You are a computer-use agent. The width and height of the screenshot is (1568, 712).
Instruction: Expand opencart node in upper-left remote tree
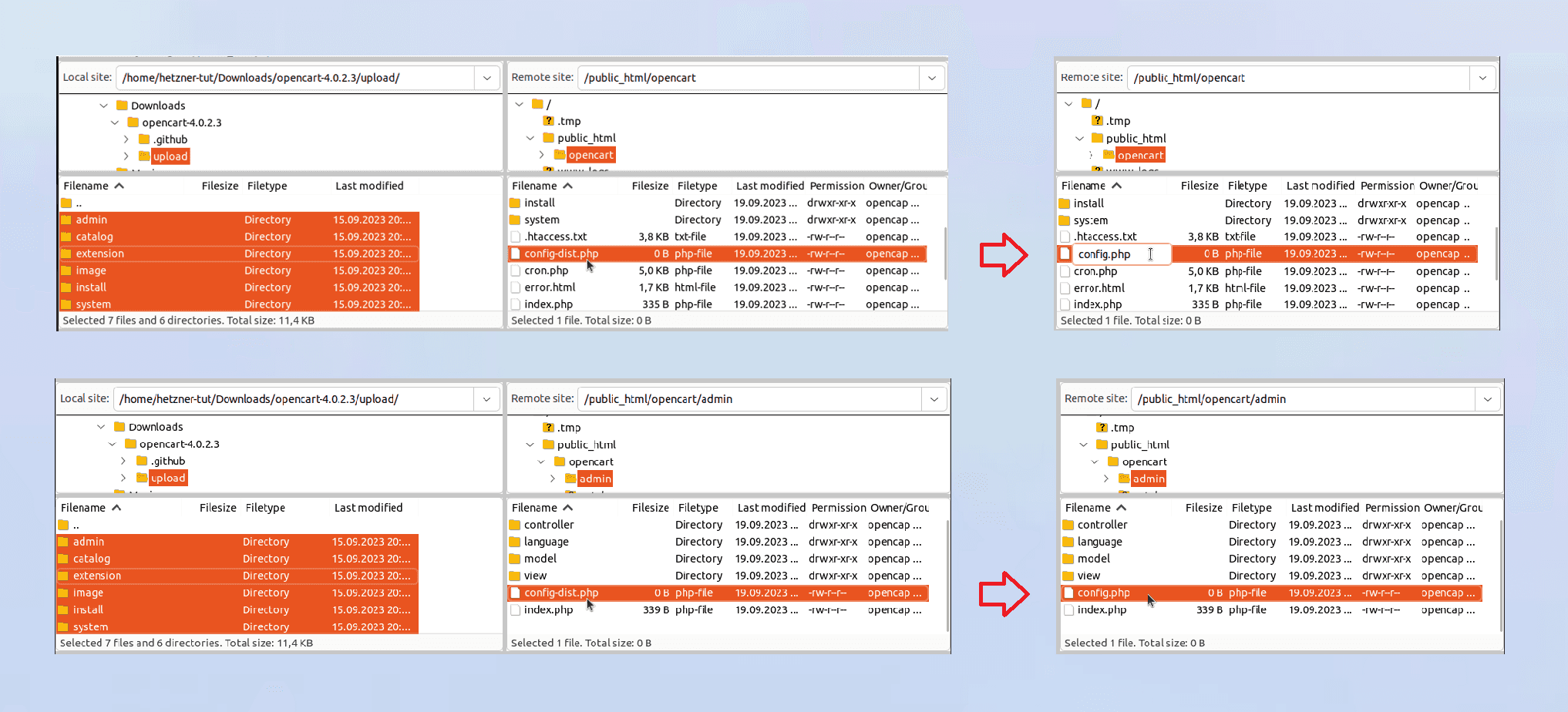pyautogui.click(x=541, y=155)
